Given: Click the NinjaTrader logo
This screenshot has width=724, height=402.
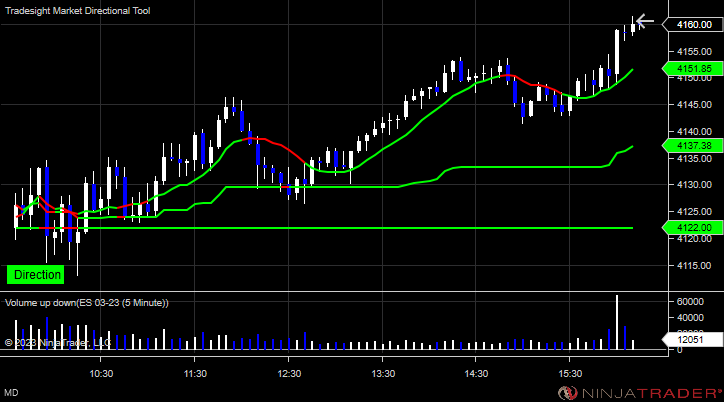Looking at the screenshot, I should click(640, 393).
